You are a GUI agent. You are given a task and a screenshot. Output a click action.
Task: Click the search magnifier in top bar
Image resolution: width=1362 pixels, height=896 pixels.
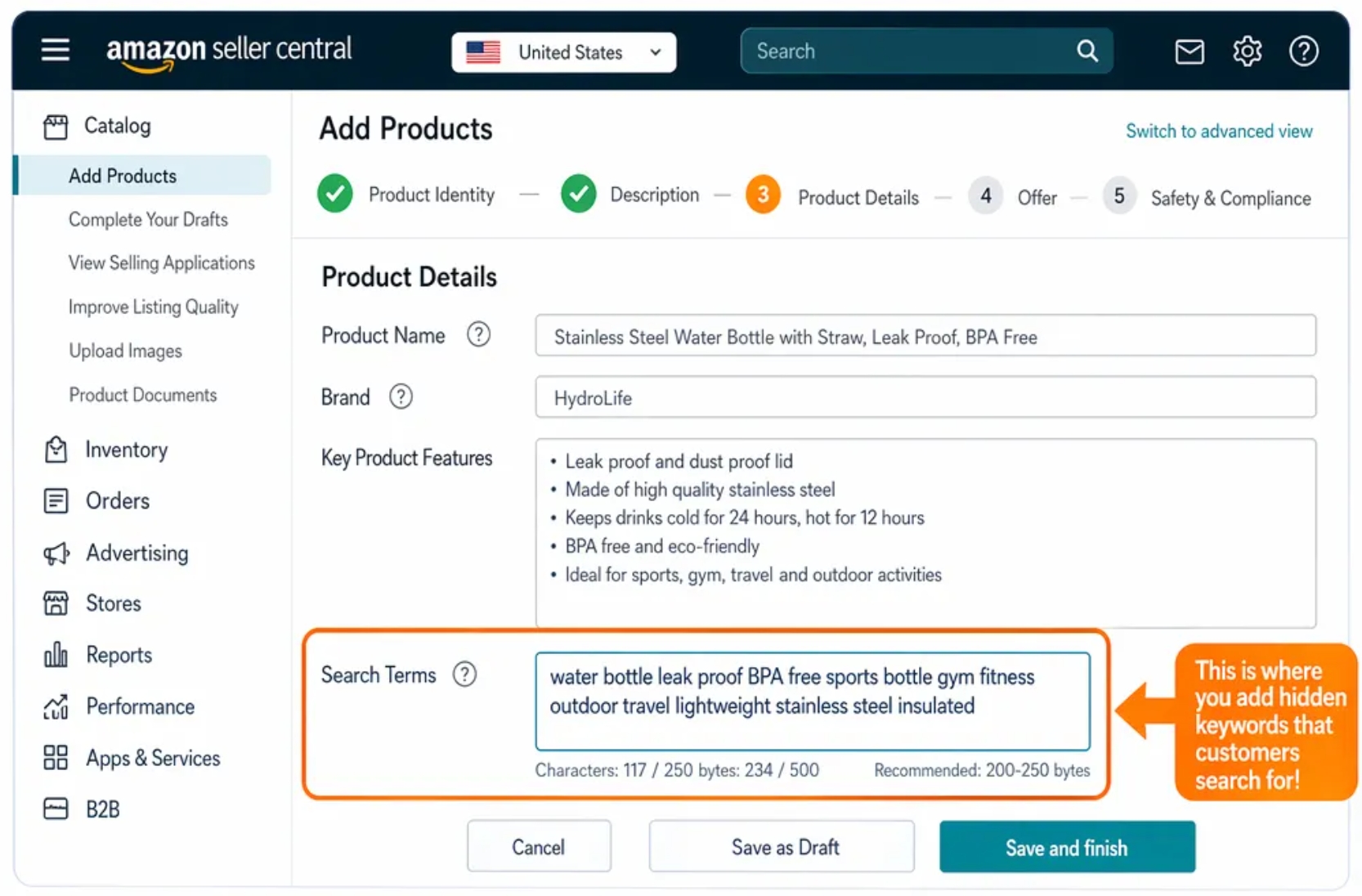[x=1086, y=51]
